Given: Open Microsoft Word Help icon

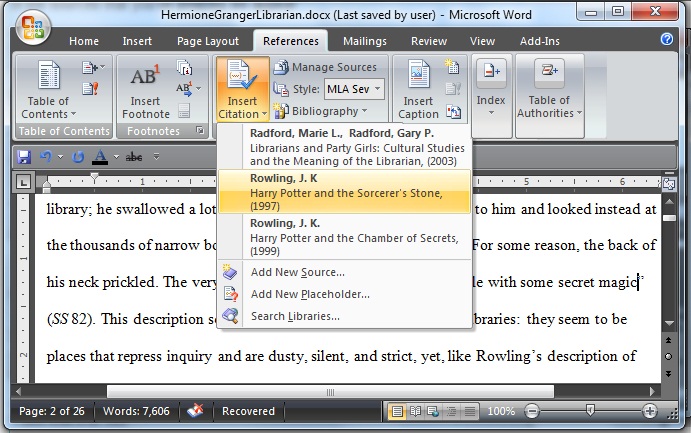Looking at the screenshot, I should [x=667, y=40].
